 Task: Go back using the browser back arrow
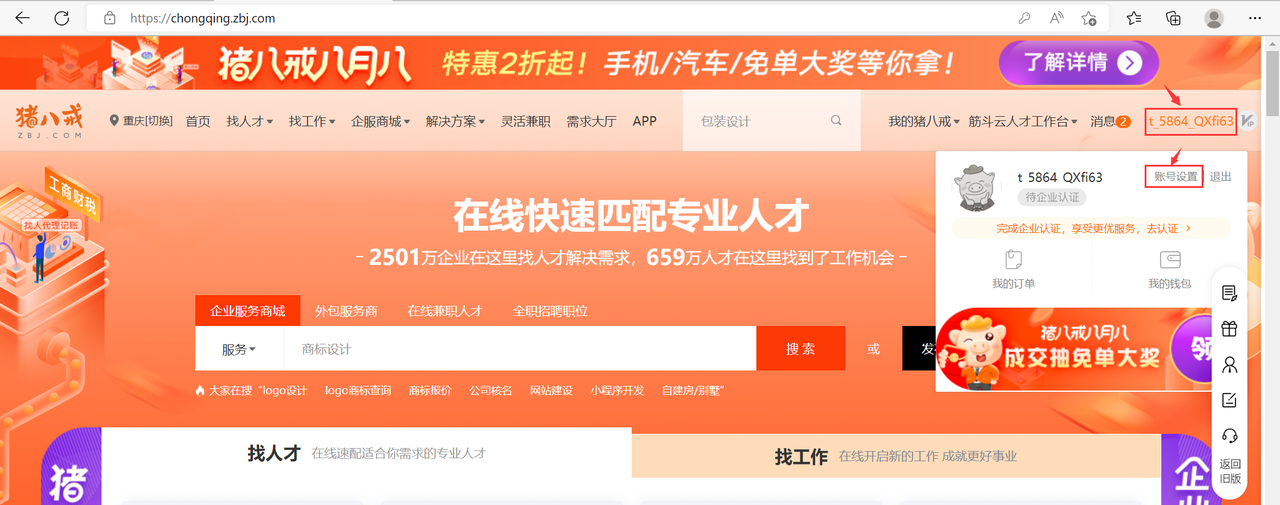coord(22,18)
